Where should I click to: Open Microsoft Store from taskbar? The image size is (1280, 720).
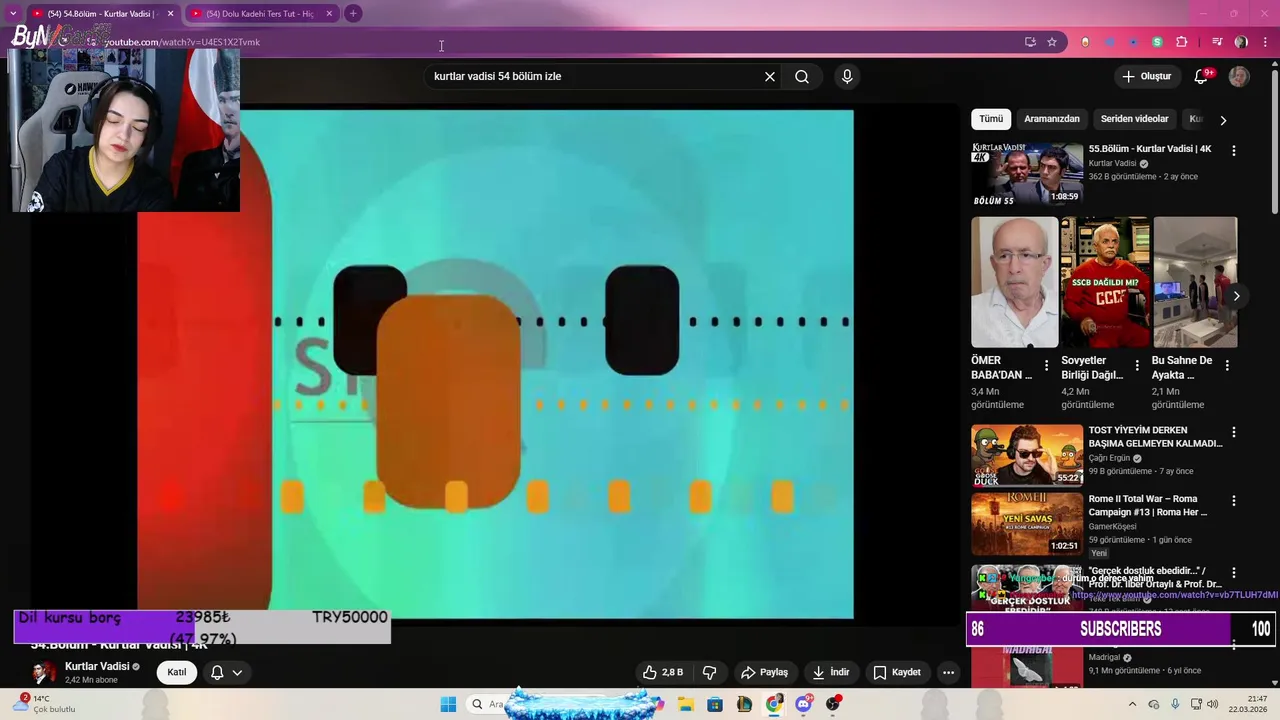point(715,704)
